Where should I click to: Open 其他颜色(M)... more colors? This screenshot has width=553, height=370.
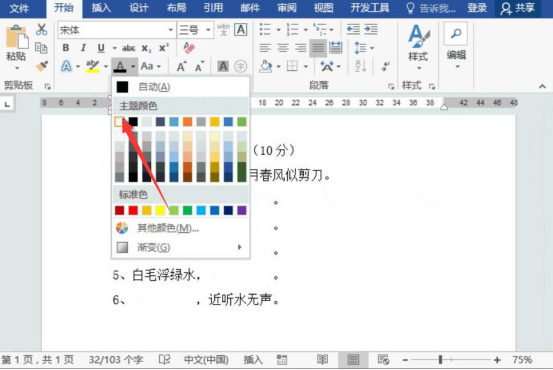click(180, 229)
